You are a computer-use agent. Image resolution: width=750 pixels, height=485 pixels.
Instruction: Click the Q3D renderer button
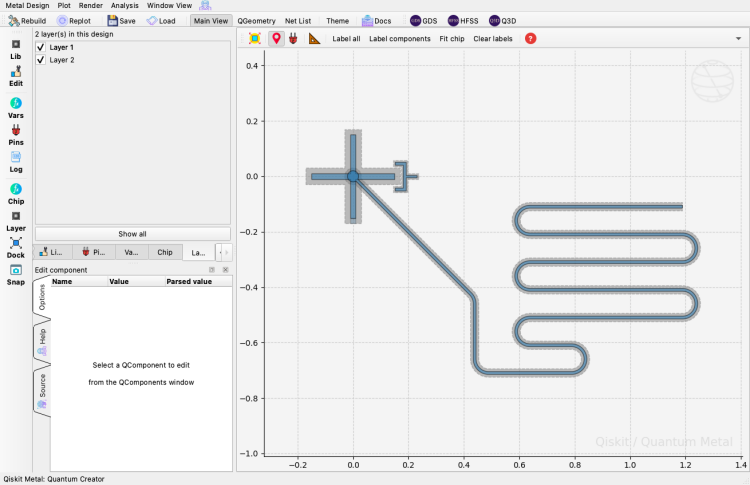[x=503, y=21]
